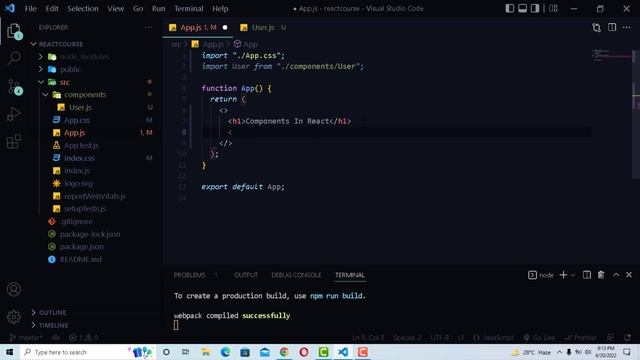Open User.js in the explorer tree
This screenshot has height=360, width=640.
click(x=80, y=107)
